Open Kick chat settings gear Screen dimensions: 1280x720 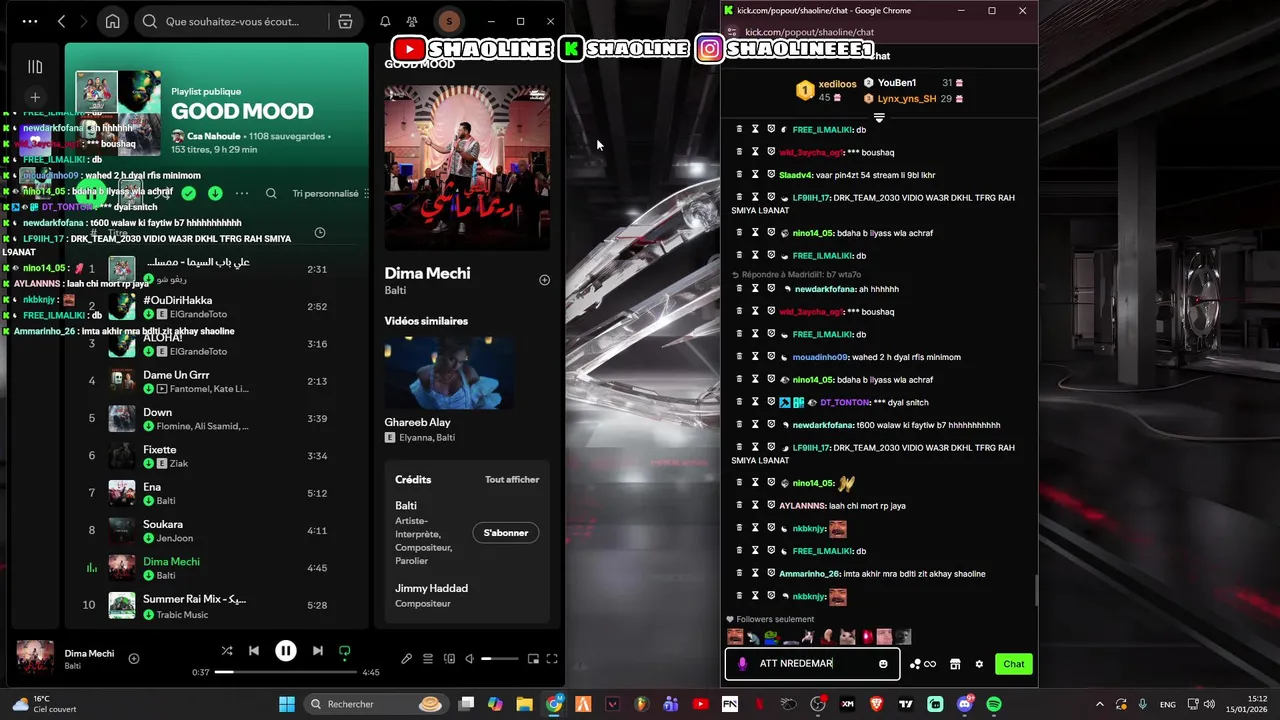pos(979,664)
